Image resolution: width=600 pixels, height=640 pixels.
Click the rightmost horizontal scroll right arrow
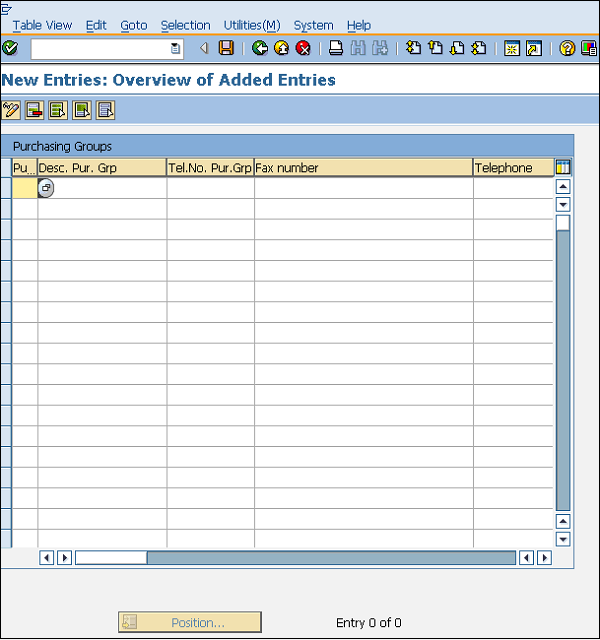[544, 558]
